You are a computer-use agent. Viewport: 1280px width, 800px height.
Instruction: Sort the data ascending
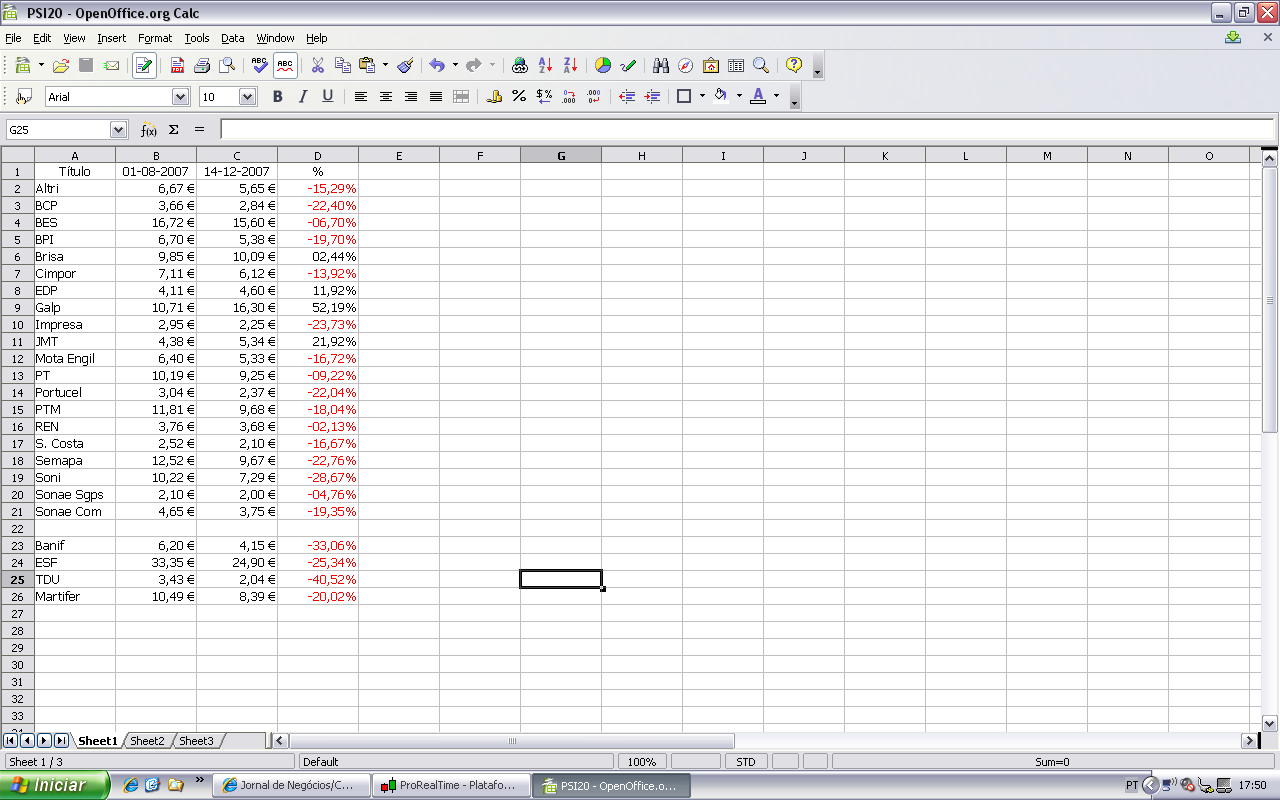tap(545, 66)
